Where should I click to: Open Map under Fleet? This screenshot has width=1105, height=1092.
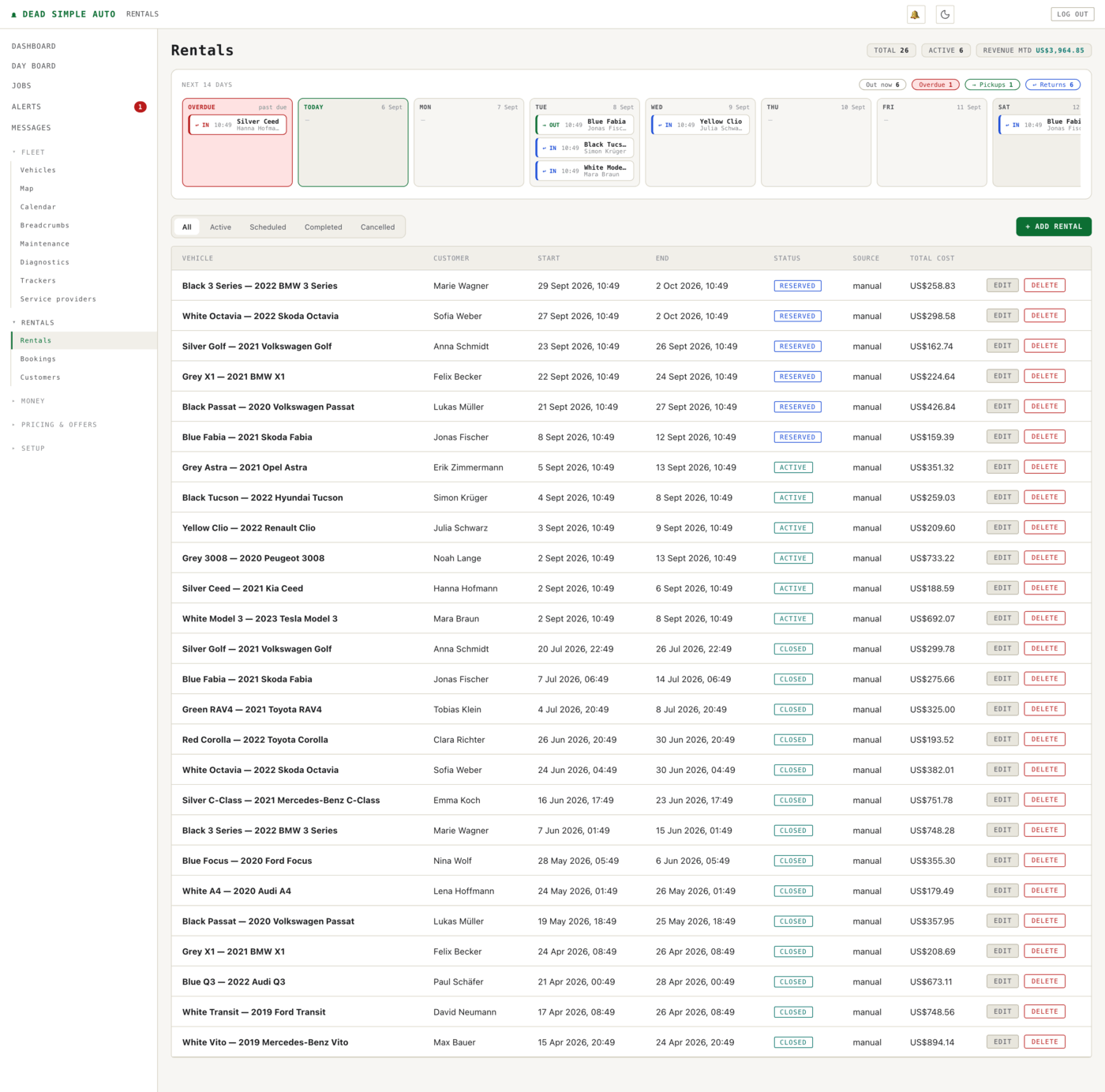pos(27,189)
